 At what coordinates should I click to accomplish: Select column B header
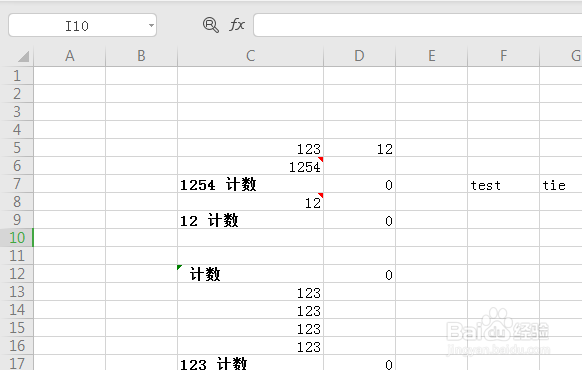pos(141,56)
